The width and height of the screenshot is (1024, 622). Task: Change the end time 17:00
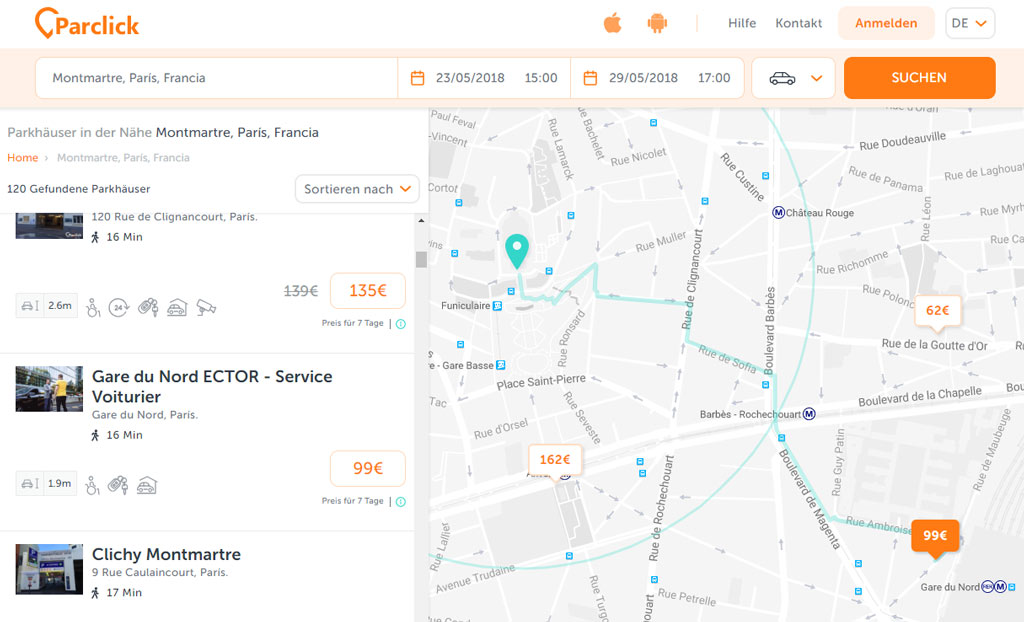(x=714, y=78)
